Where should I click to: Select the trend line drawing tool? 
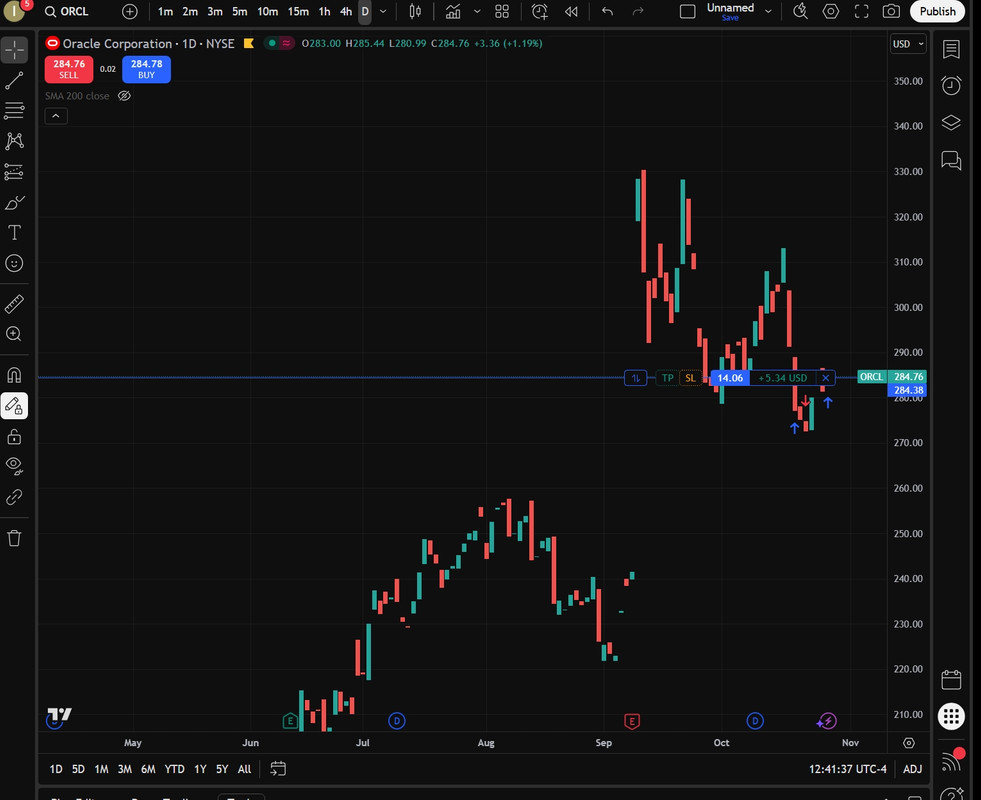(14, 80)
